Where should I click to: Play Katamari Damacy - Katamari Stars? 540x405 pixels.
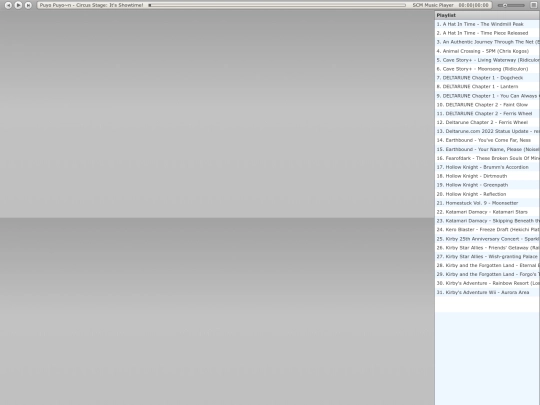(x=487, y=212)
